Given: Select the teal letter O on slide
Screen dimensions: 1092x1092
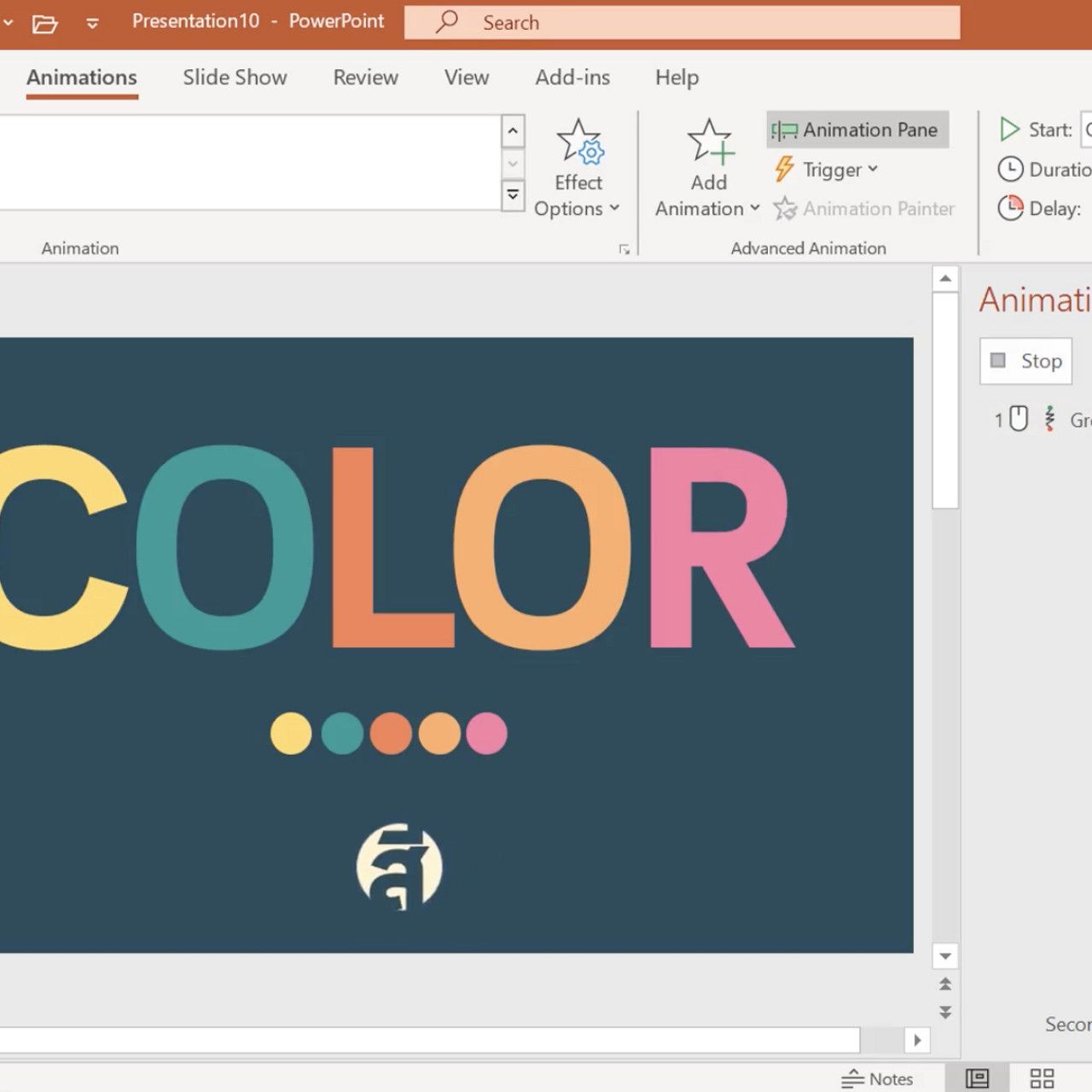Looking at the screenshot, I should click(224, 547).
